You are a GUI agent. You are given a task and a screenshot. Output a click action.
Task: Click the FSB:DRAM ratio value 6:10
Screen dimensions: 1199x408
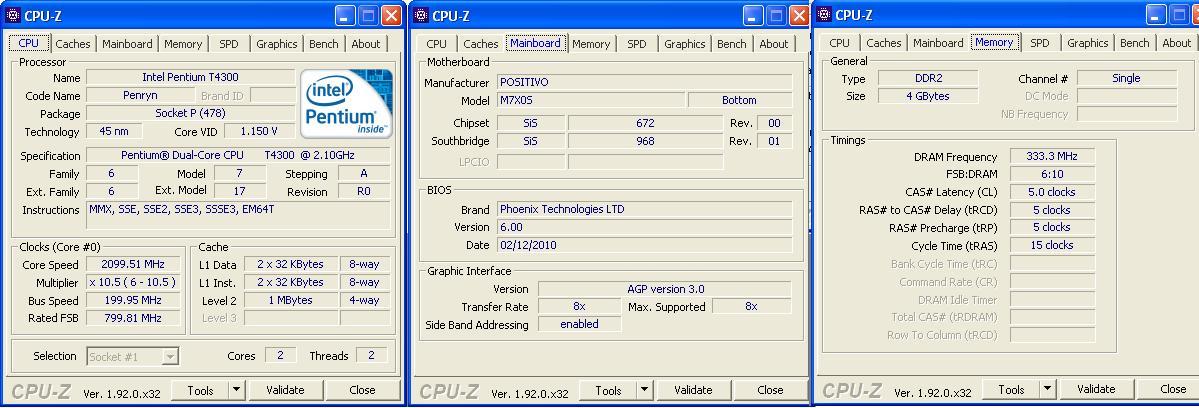(x=1052, y=174)
